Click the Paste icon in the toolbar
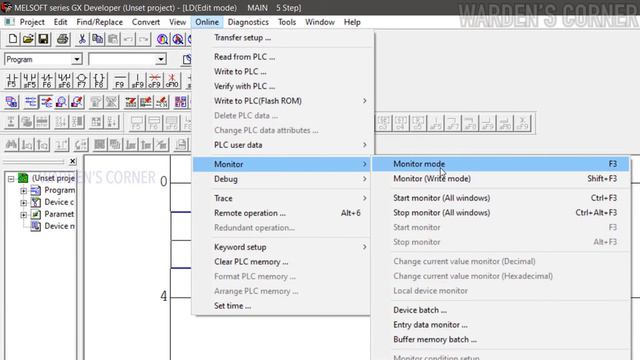Viewport: 640px width, 360px height. 113,39
